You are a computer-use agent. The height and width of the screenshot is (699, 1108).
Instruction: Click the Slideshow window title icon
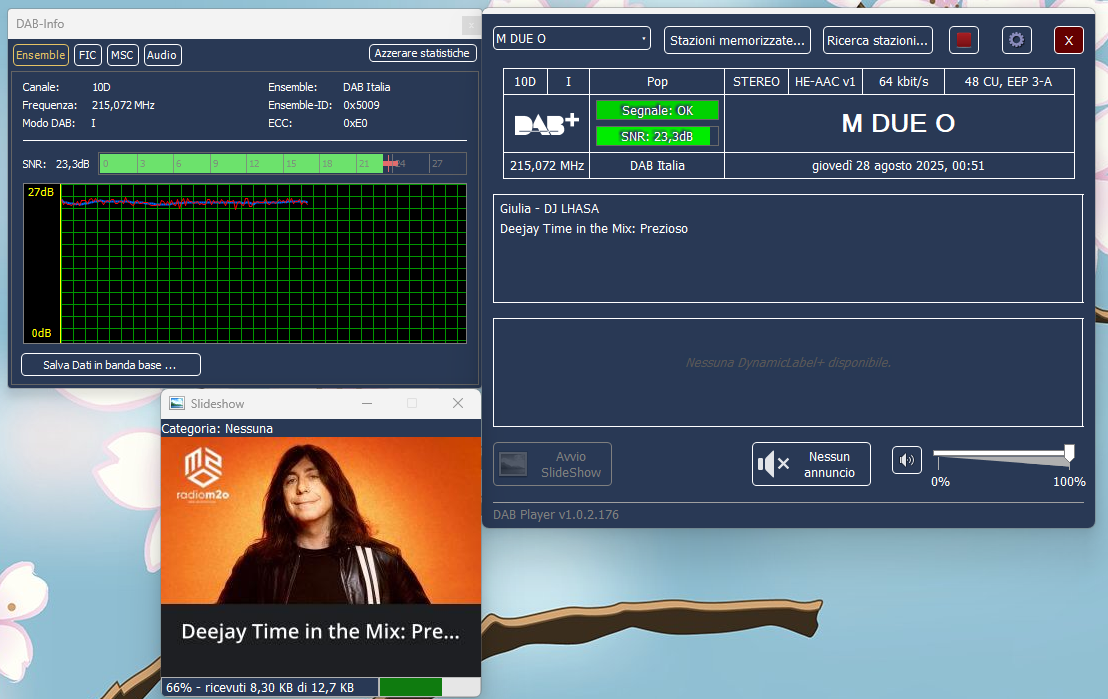pos(177,403)
